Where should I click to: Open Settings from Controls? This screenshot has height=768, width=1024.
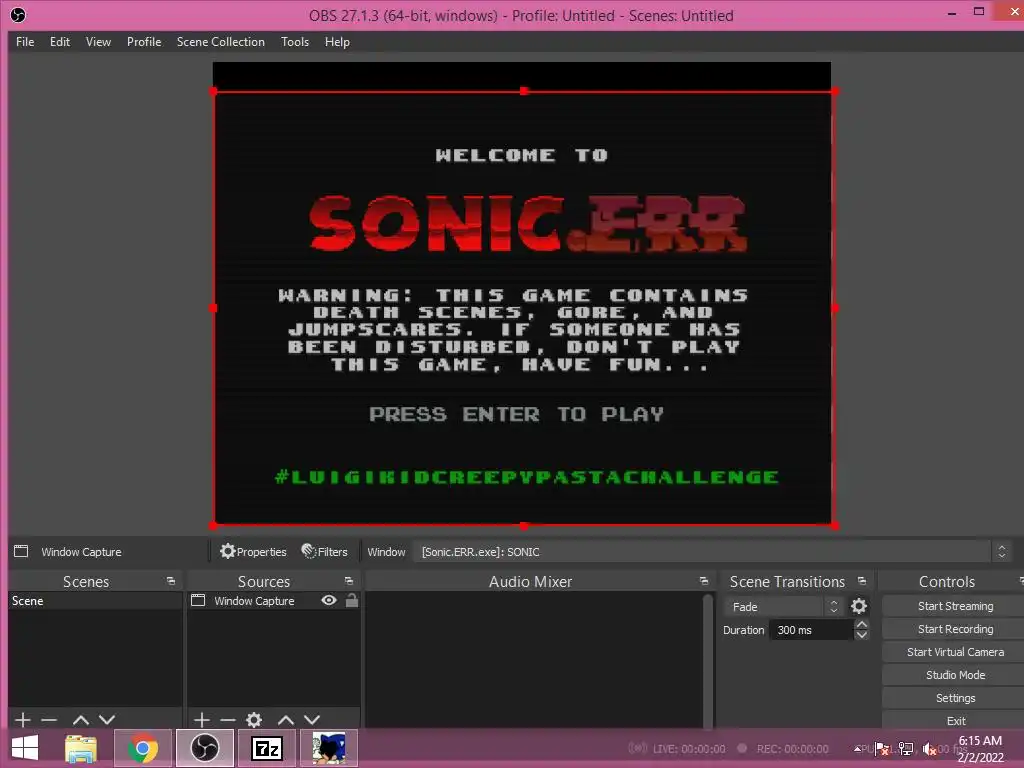point(955,698)
